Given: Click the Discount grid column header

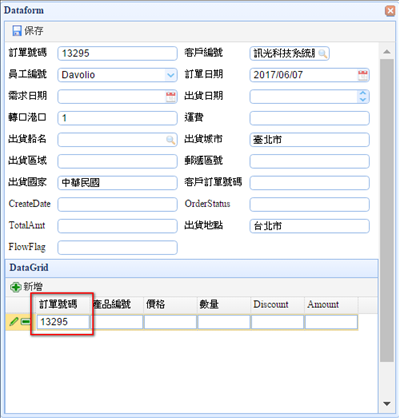Looking at the screenshot, I should 278,304.
